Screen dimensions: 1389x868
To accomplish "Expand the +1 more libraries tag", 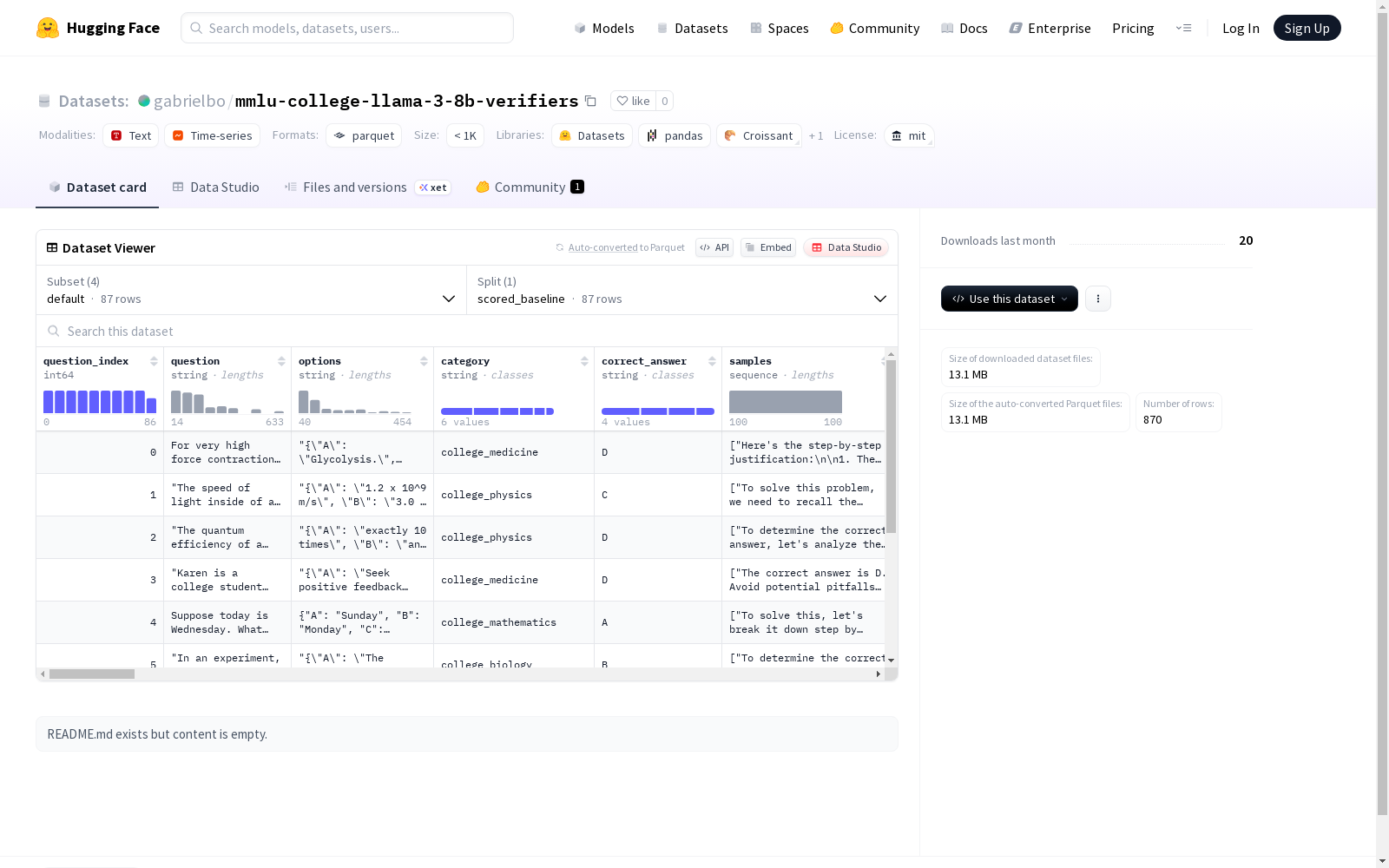I will tap(816, 135).
